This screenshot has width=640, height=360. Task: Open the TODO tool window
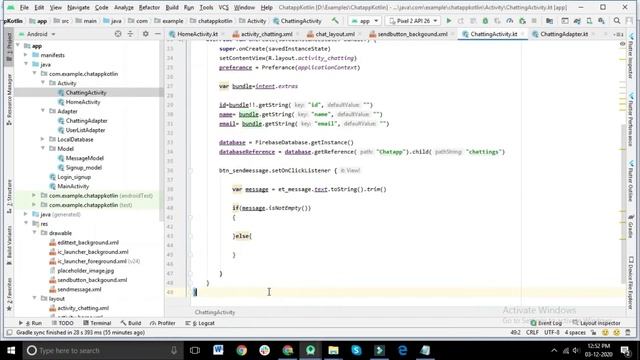point(62,323)
